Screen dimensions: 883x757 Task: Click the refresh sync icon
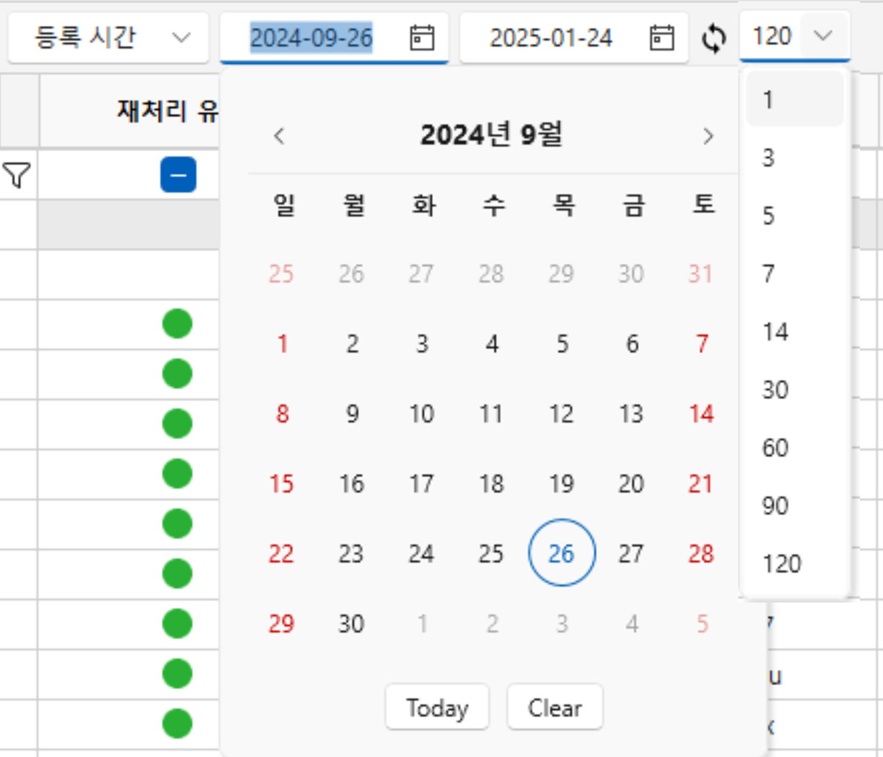click(714, 38)
